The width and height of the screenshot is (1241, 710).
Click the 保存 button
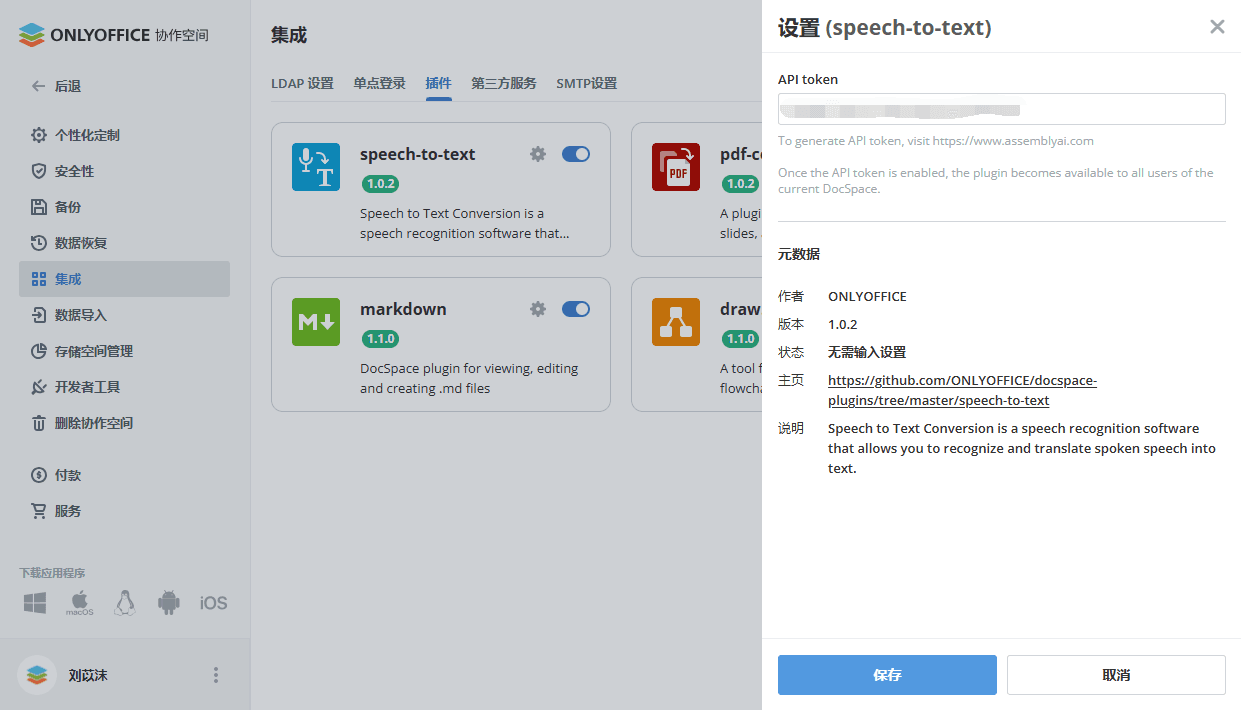(887, 675)
